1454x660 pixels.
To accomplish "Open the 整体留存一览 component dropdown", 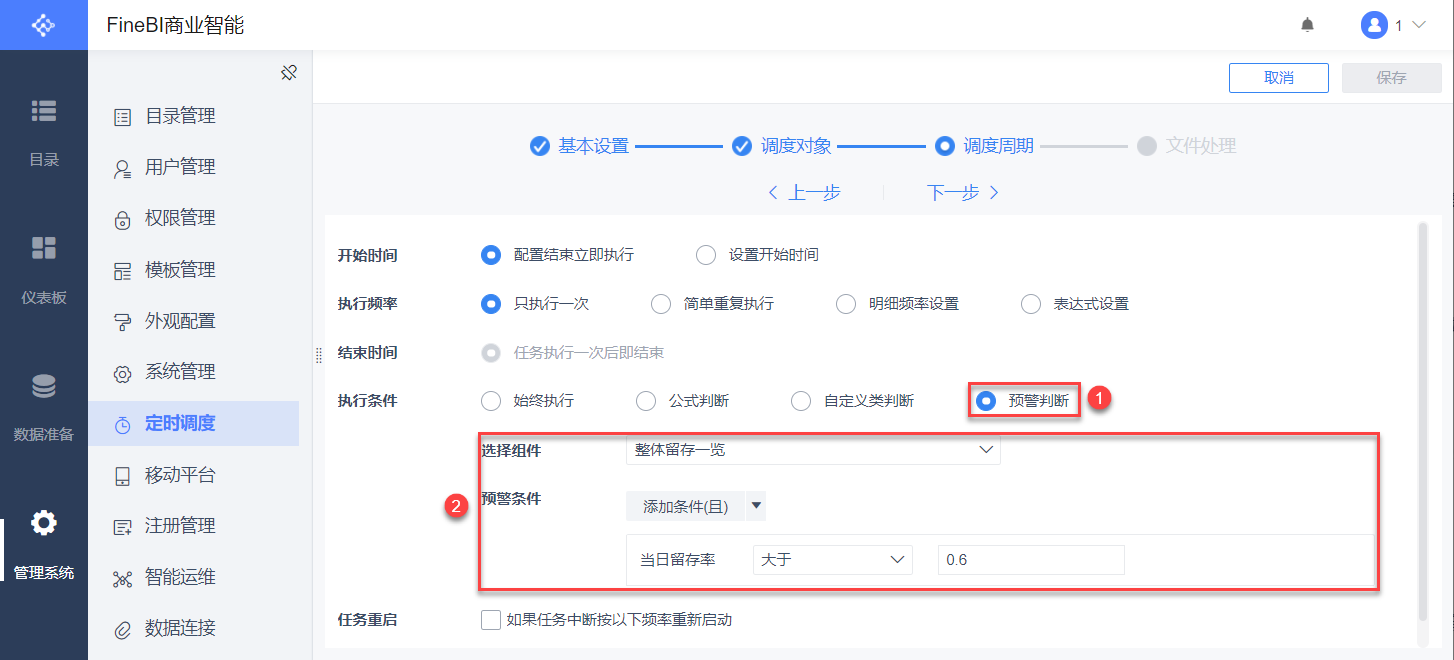I will pos(812,450).
